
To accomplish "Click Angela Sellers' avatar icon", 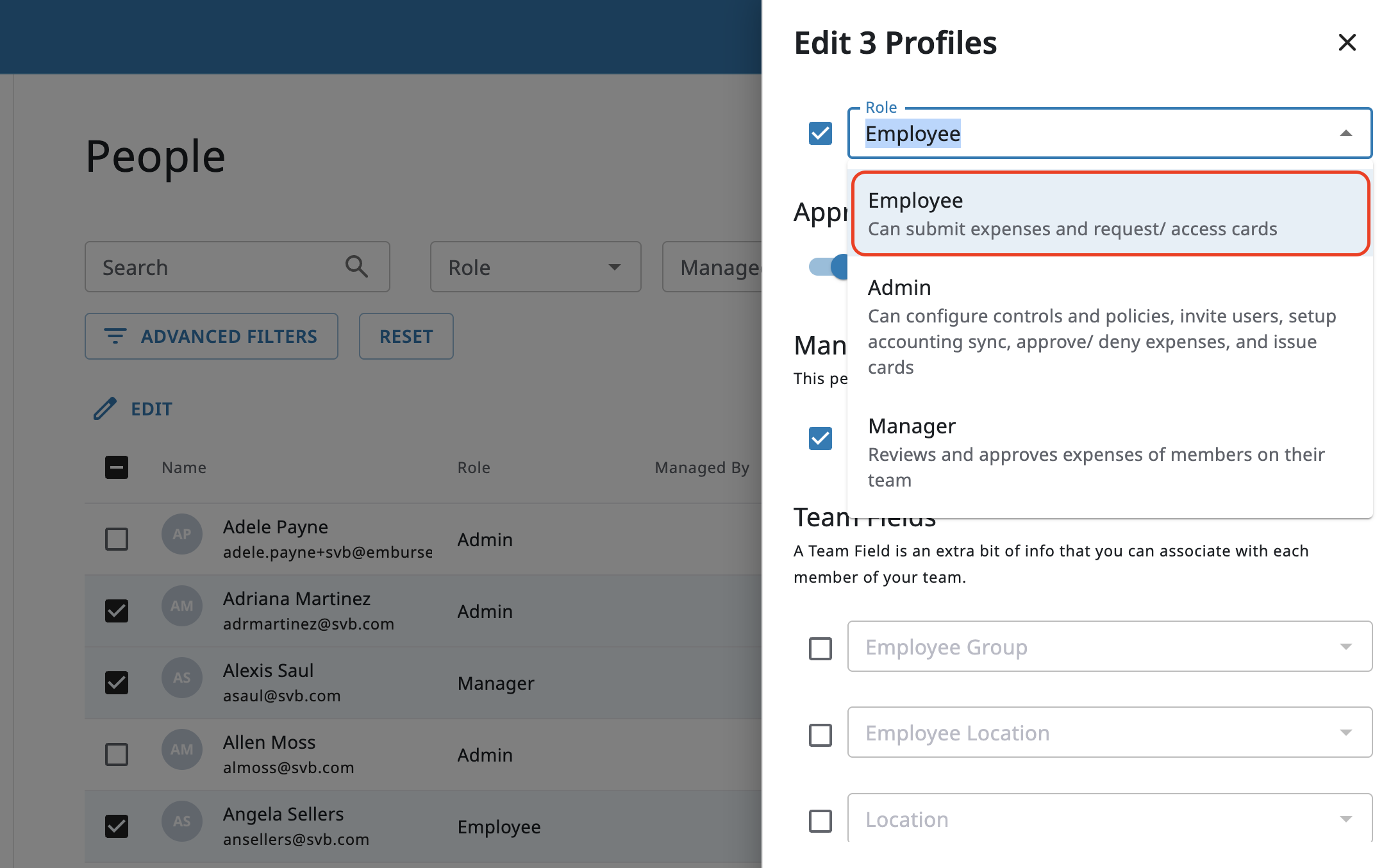I will [x=181, y=821].
